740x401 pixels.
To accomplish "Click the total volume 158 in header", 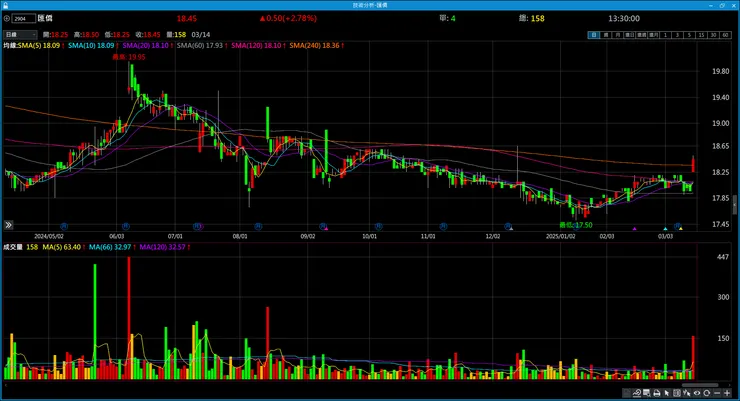I will point(538,18).
